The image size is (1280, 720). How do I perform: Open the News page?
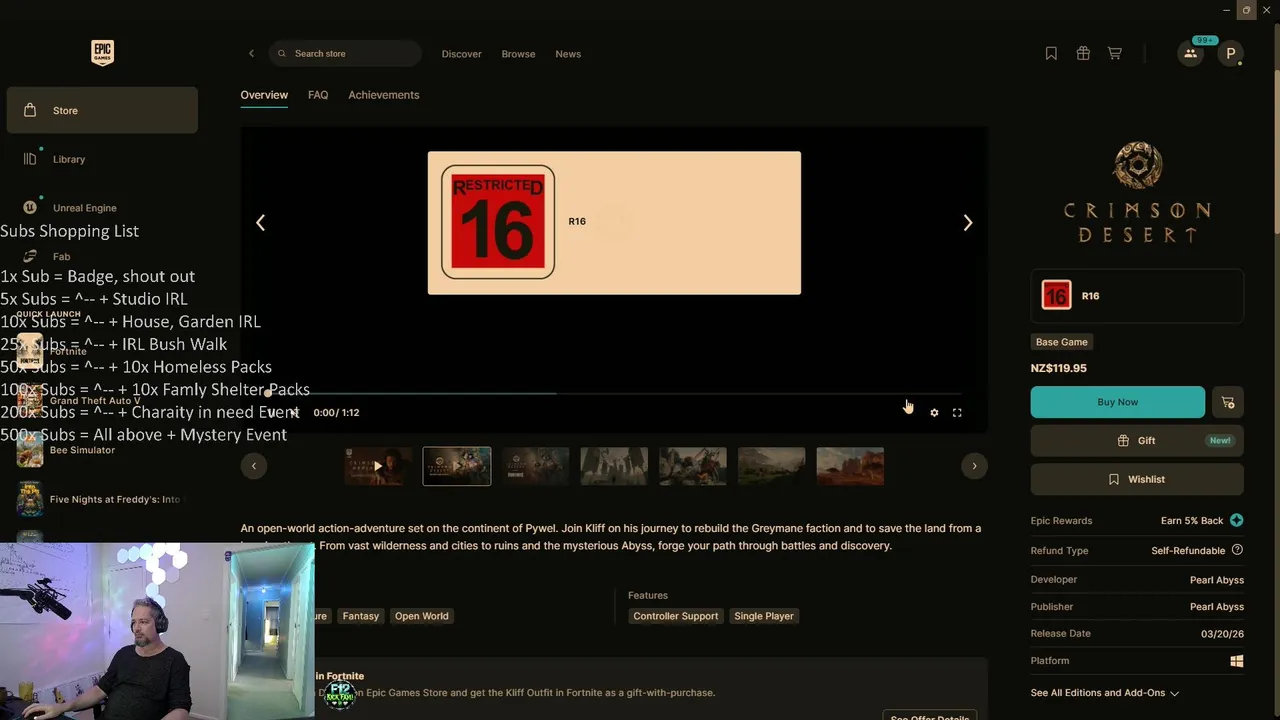[568, 54]
